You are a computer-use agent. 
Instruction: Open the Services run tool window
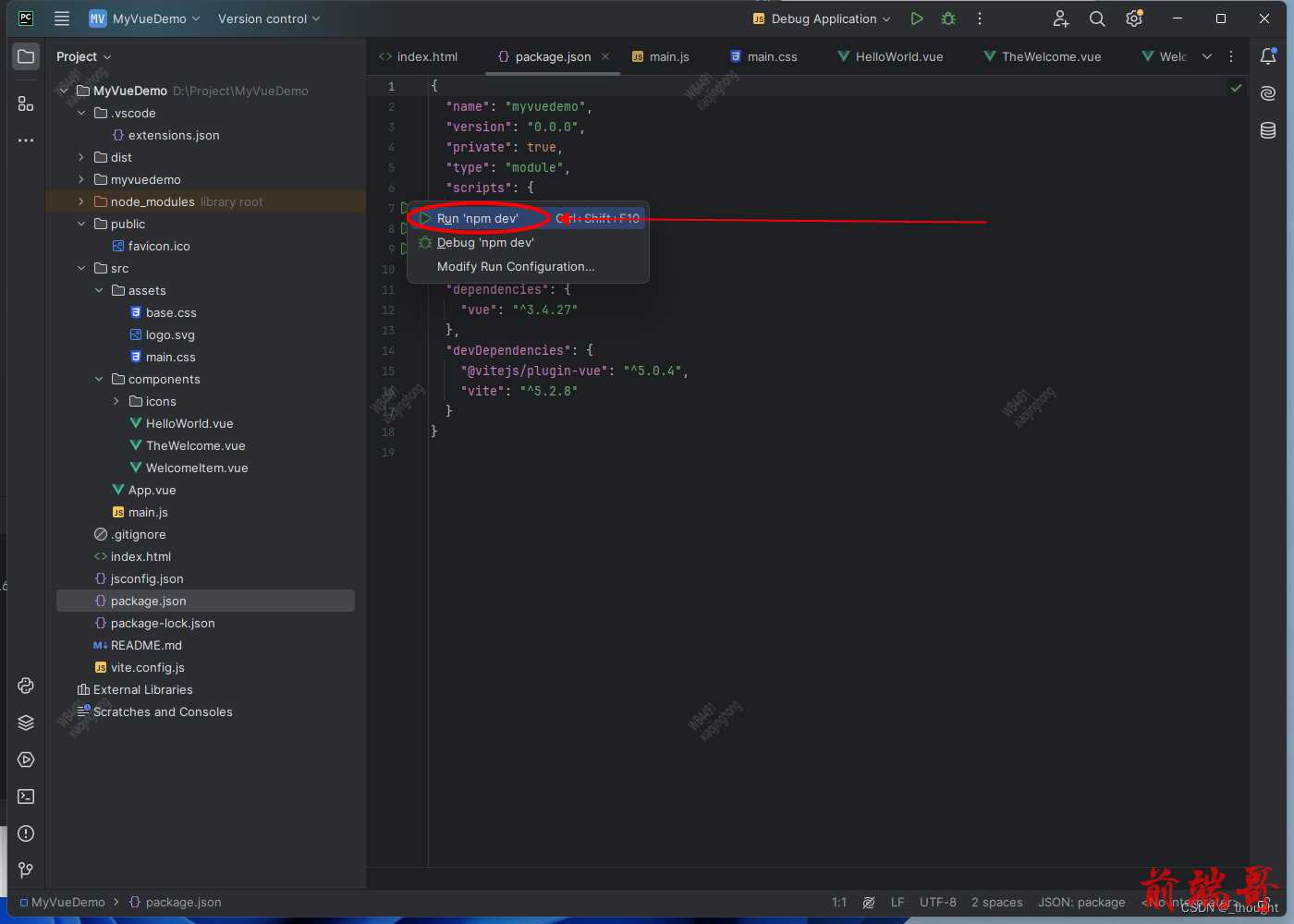pos(26,760)
